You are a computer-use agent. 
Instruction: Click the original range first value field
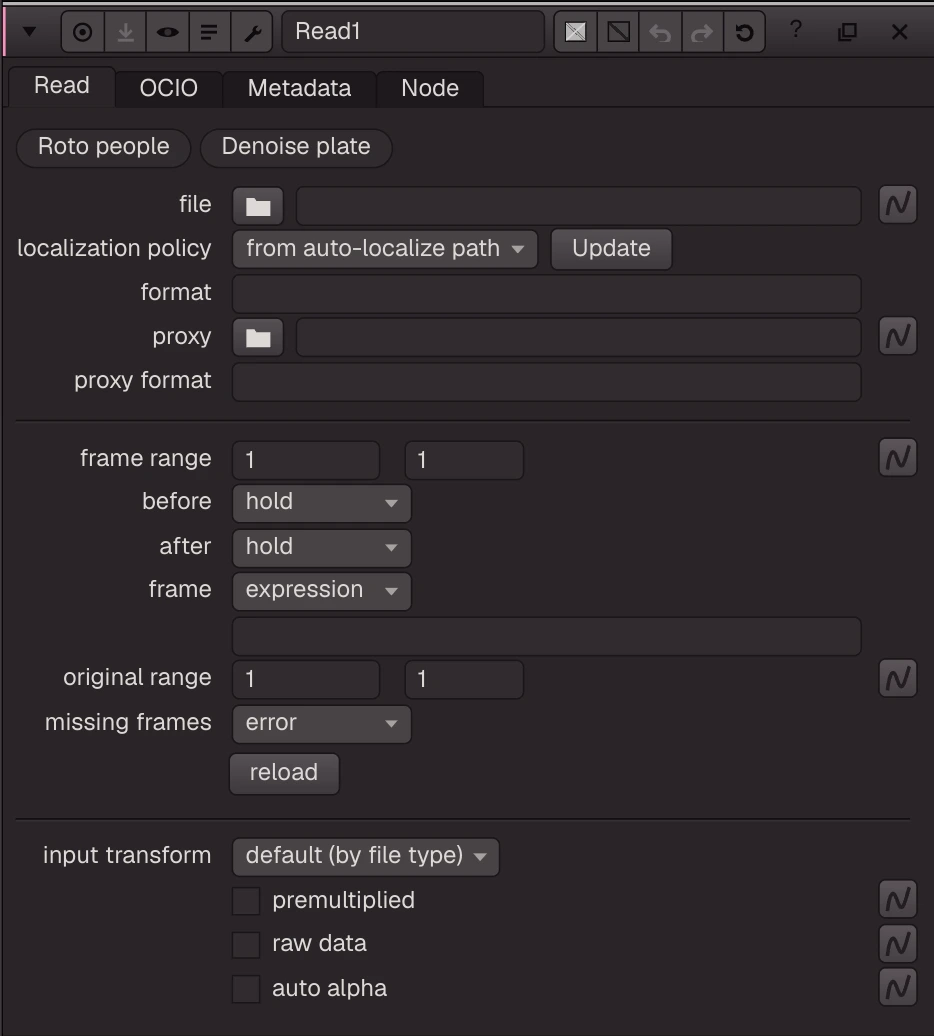pyautogui.click(x=306, y=680)
